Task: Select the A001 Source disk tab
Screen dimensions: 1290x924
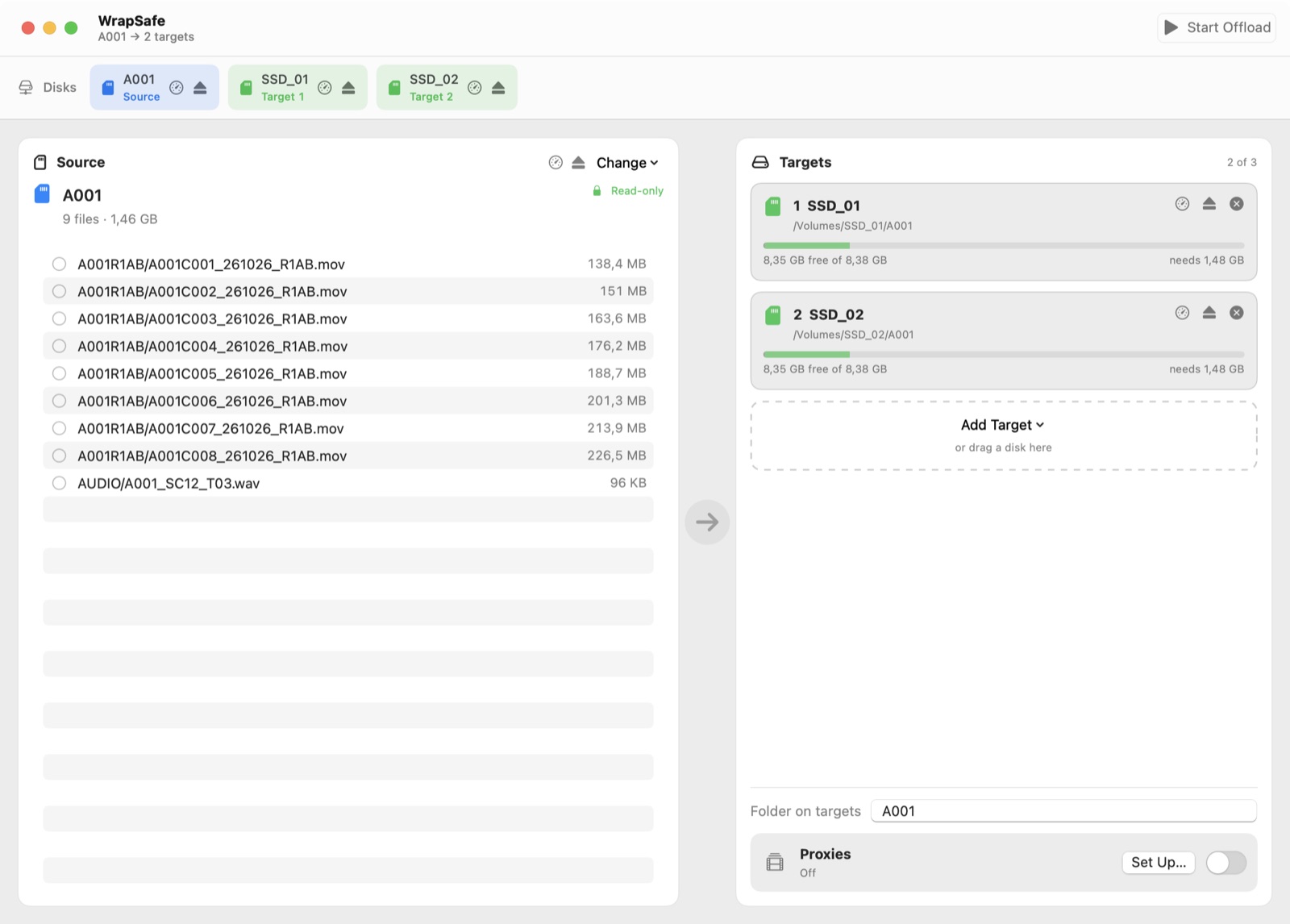Action: (x=154, y=87)
